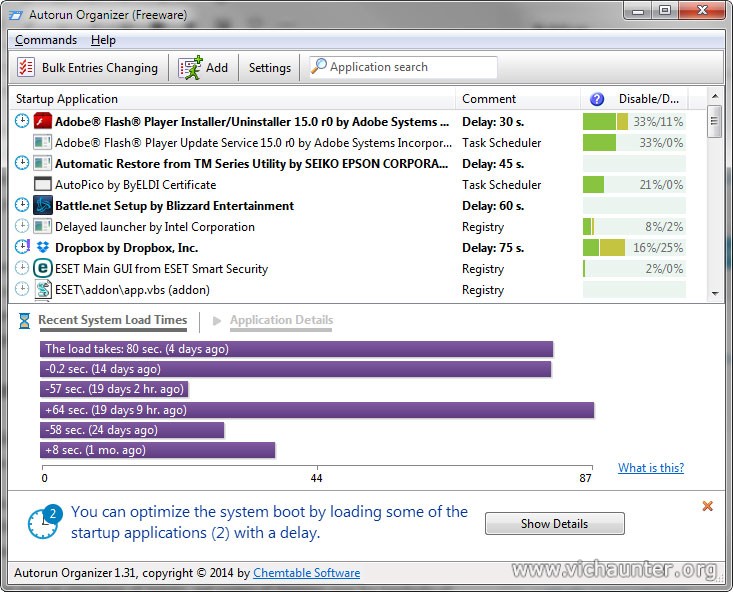Image resolution: width=733 pixels, height=592 pixels.
Task: Toggle delay clock for Adobe Flash Player Installer
Action: tap(22, 121)
